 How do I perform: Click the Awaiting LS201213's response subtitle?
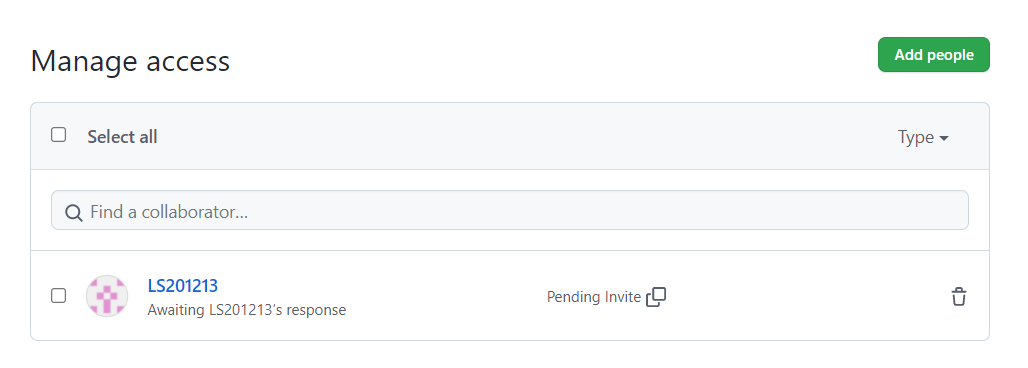click(x=247, y=310)
